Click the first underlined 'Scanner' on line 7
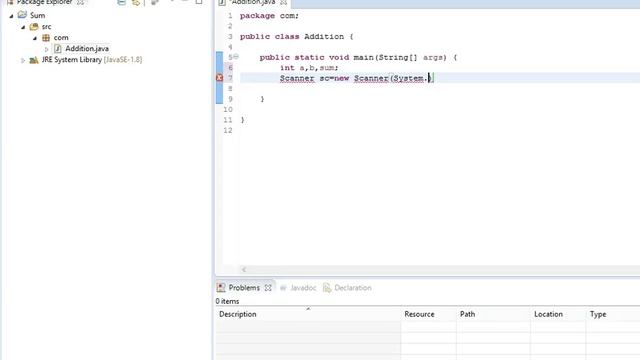The image size is (640, 360). [x=297, y=78]
